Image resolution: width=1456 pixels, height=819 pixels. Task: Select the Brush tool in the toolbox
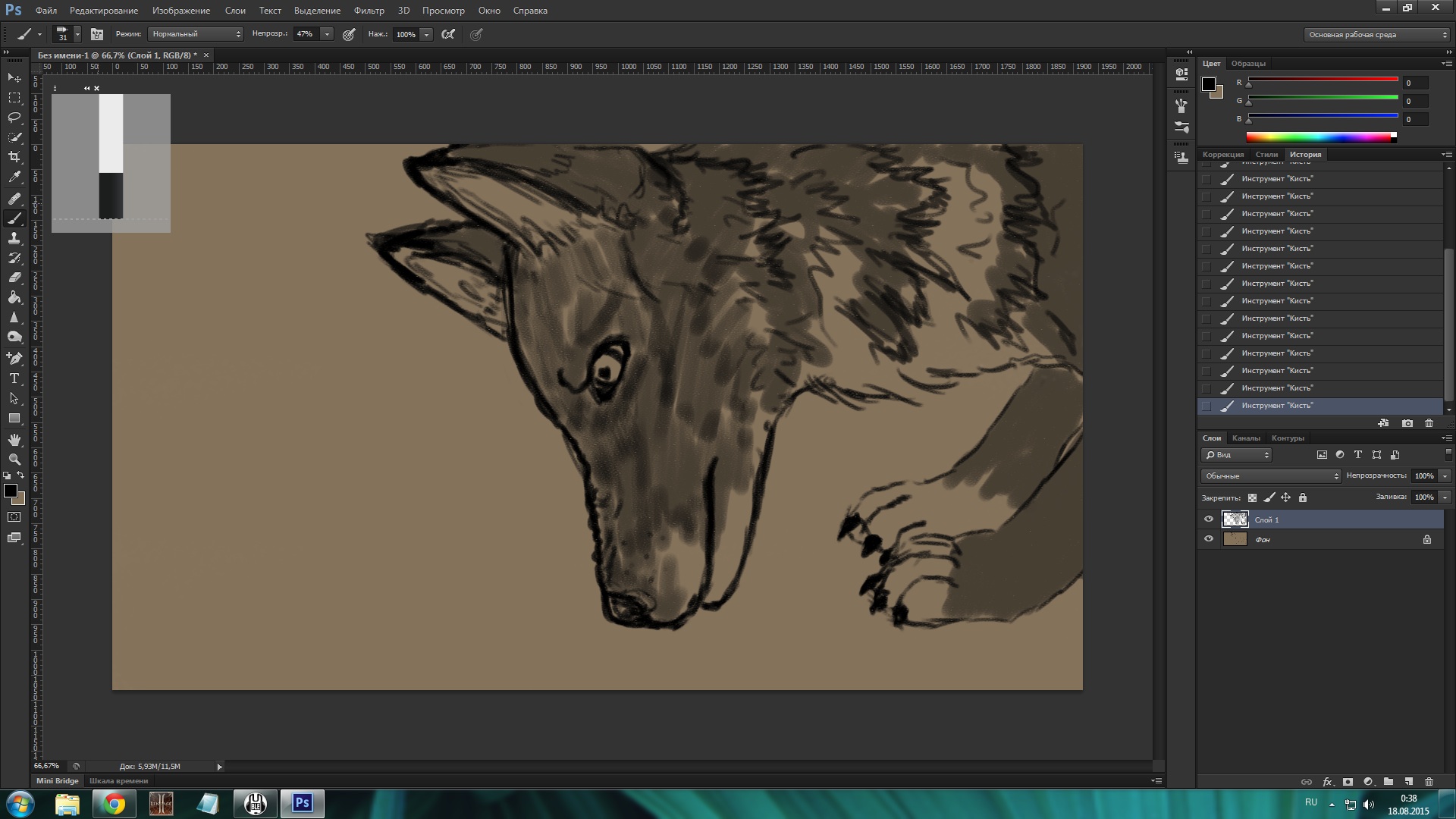point(14,218)
